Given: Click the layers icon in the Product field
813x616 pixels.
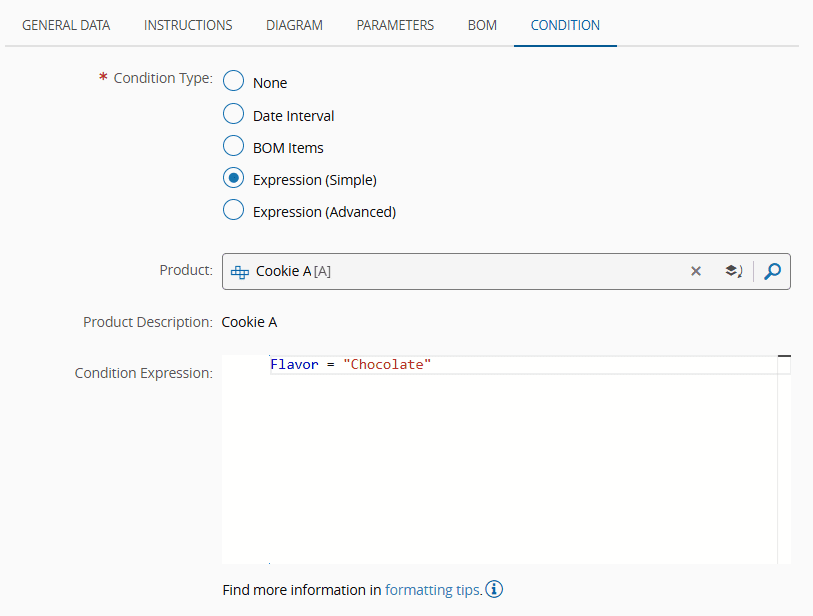Looking at the screenshot, I should (x=733, y=271).
